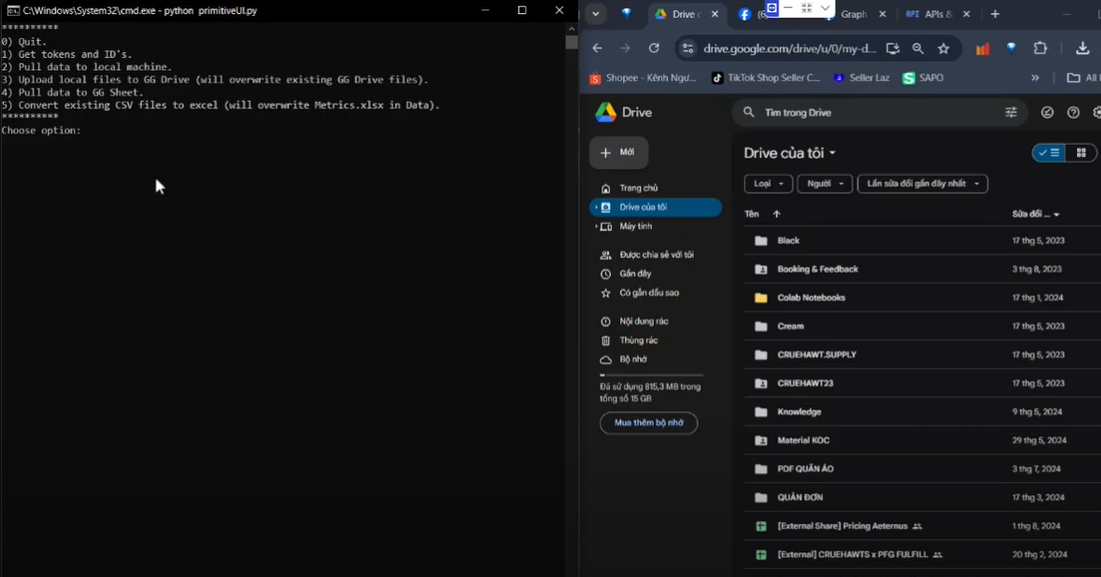Viewport: 1101px width, 577px height.
Task: Close the APIs browser tab
Action: click(x=966, y=14)
